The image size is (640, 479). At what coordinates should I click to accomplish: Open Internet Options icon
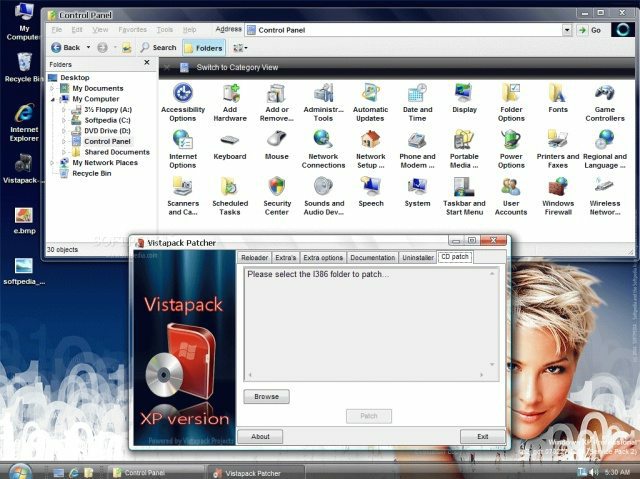click(x=182, y=149)
